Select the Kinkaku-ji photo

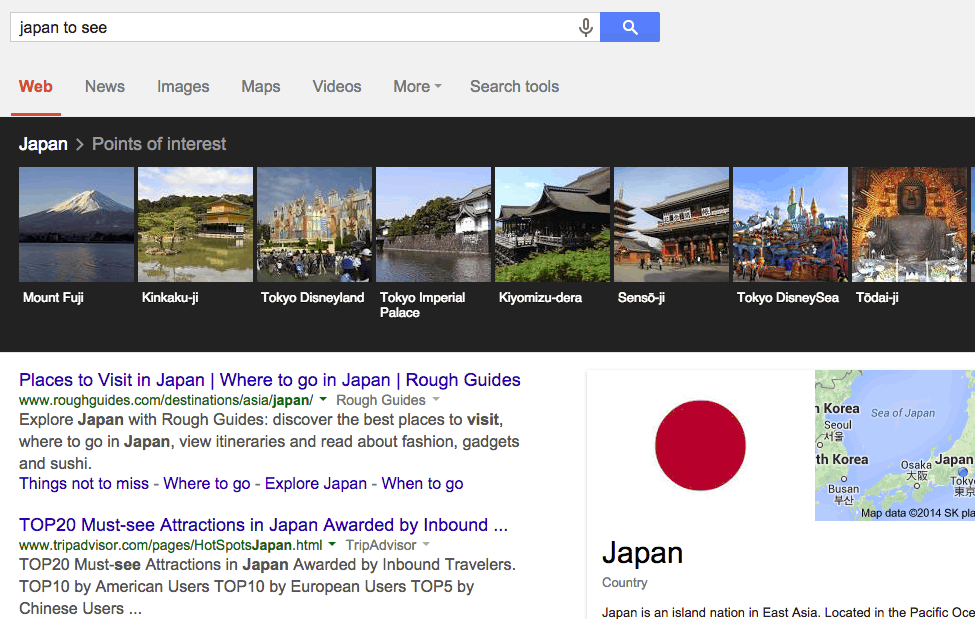[195, 225]
